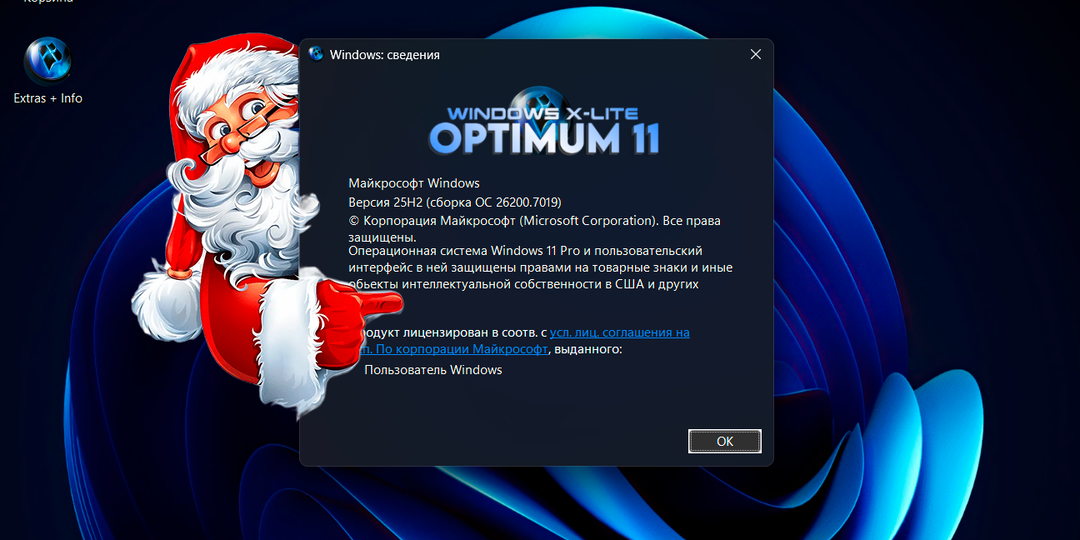Click the Пользователь Windows text
This screenshot has width=1080, height=540.
pos(433,370)
